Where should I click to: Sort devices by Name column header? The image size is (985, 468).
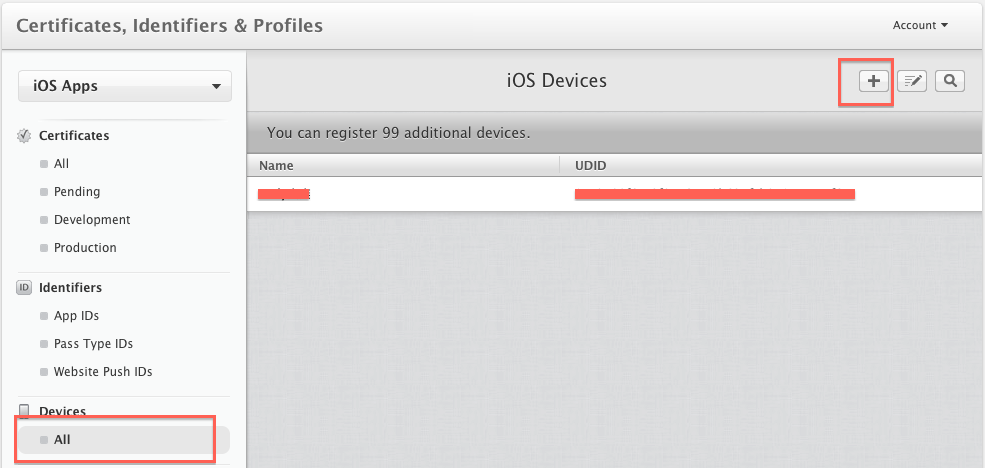click(276, 166)
